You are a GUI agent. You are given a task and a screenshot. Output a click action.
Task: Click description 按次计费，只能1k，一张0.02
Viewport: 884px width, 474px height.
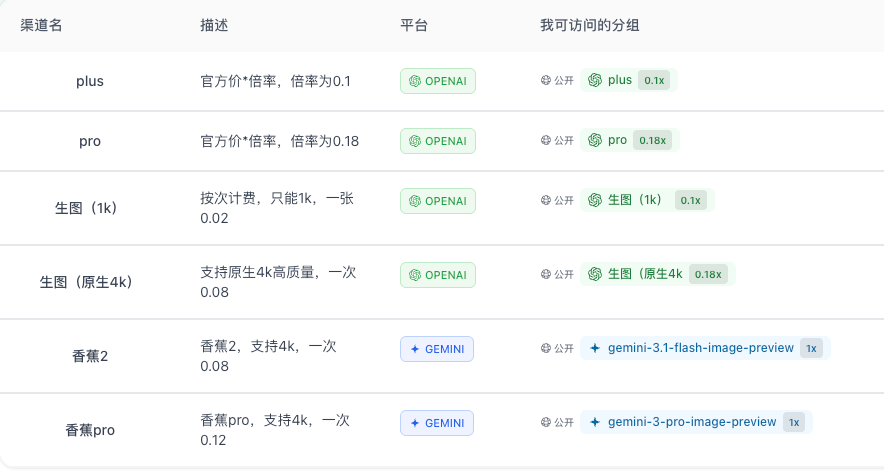click(x=277, y=208)
